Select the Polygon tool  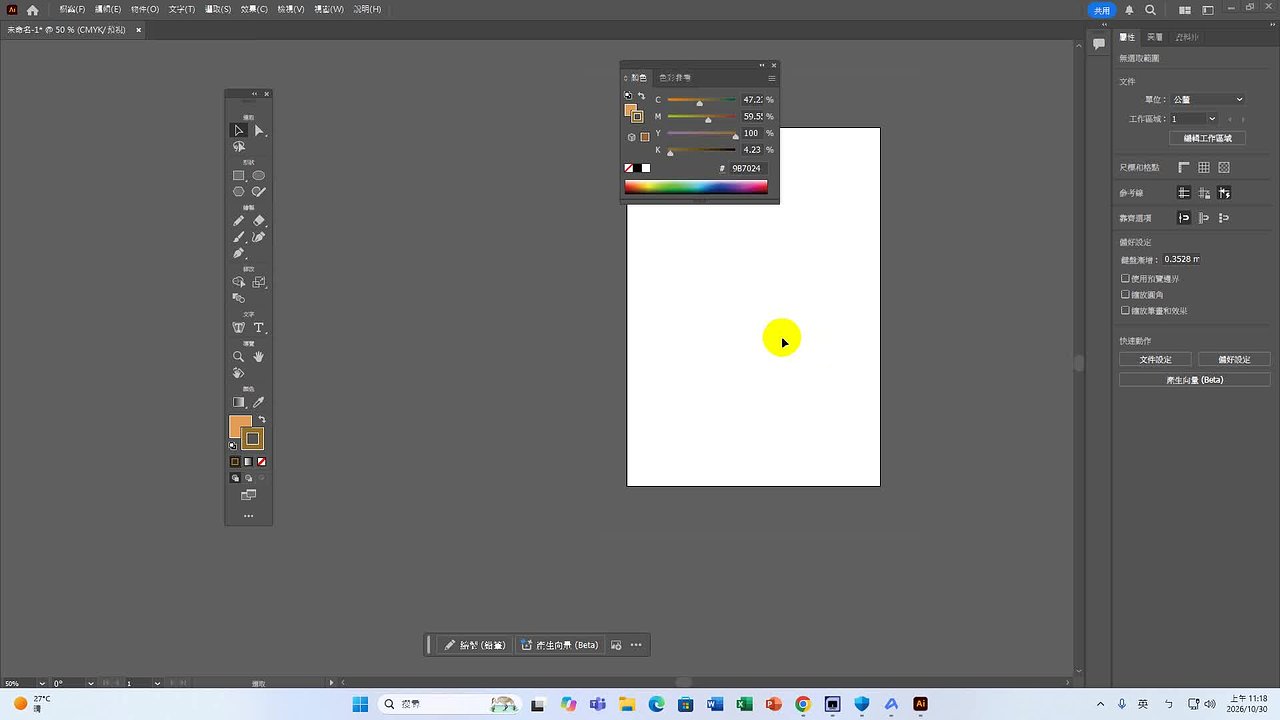point(238,191)
